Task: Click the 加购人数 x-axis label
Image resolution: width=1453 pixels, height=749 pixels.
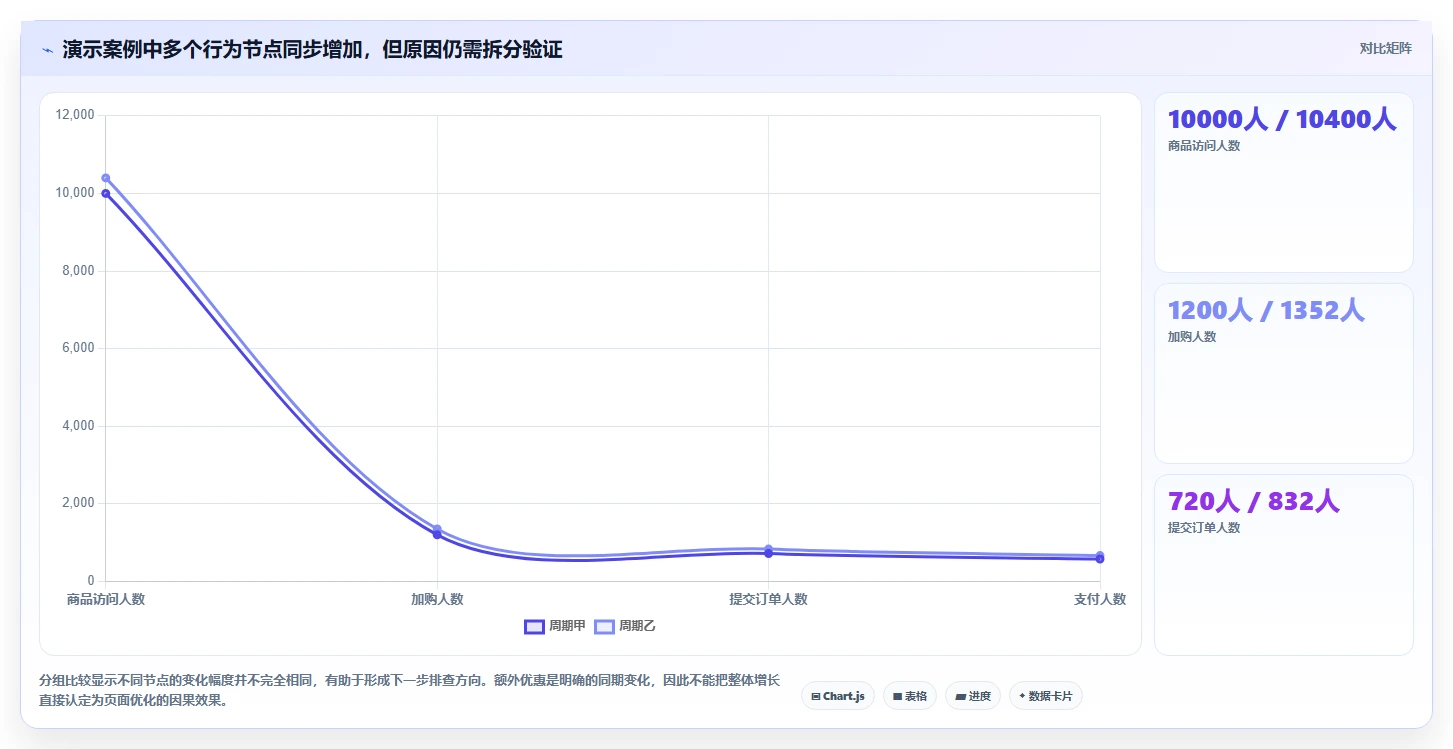Action: coord(437,600)
